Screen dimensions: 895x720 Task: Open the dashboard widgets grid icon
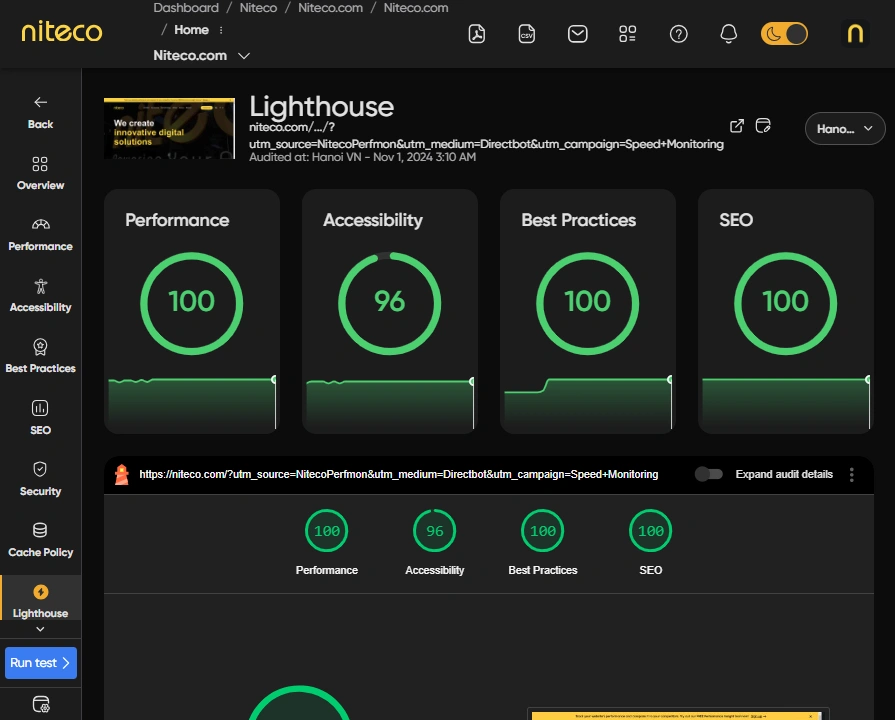click(628, 34)
